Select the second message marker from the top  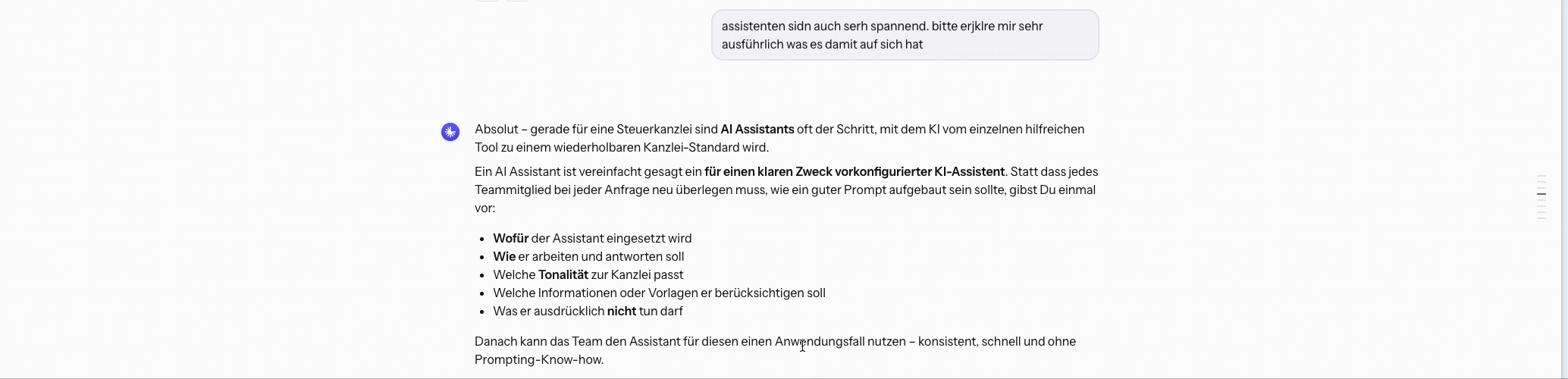[1541, 182]
